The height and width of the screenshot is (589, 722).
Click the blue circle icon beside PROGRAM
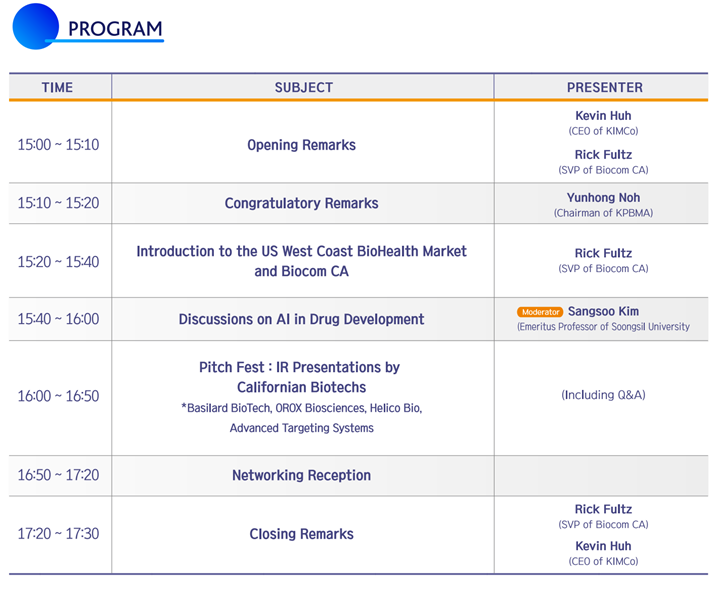click(36, 26)
